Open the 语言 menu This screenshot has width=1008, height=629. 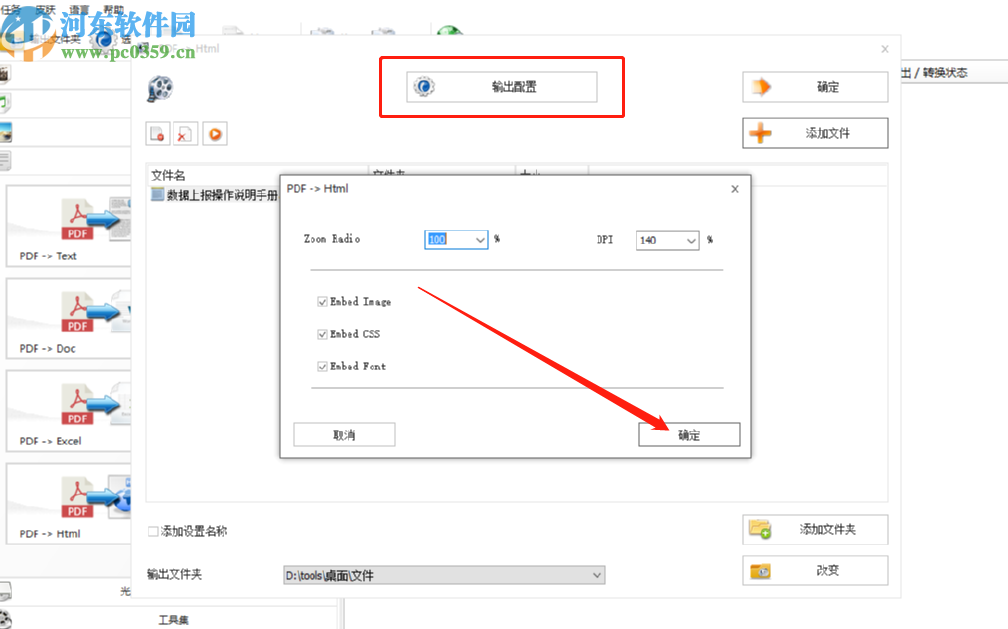(x=79, y=10)
